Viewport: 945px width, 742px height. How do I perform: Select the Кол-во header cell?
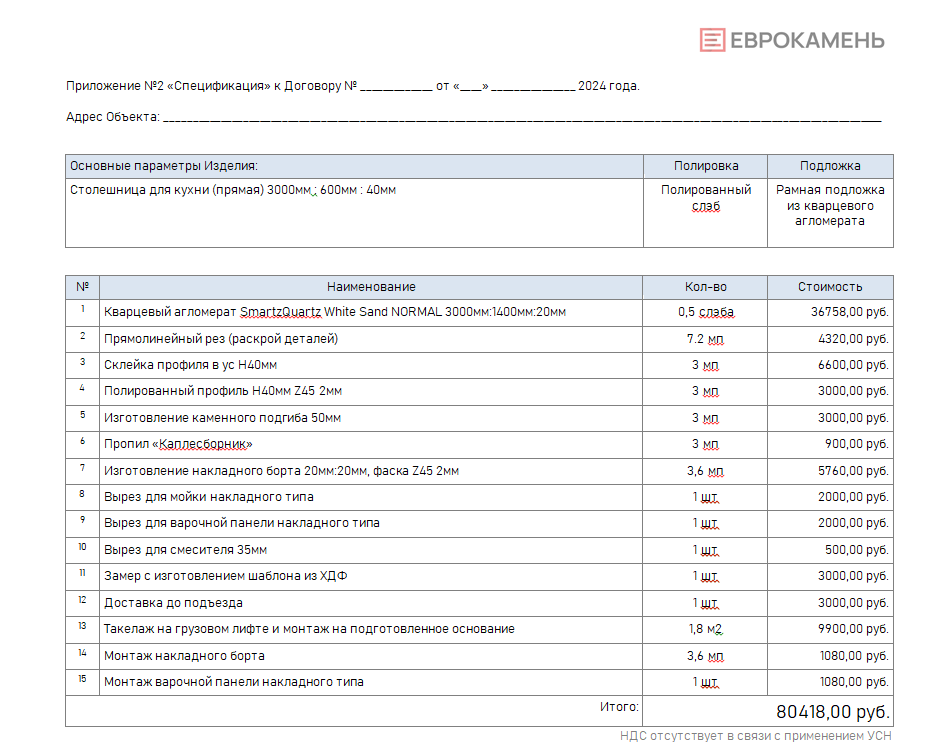coord(705,287)
